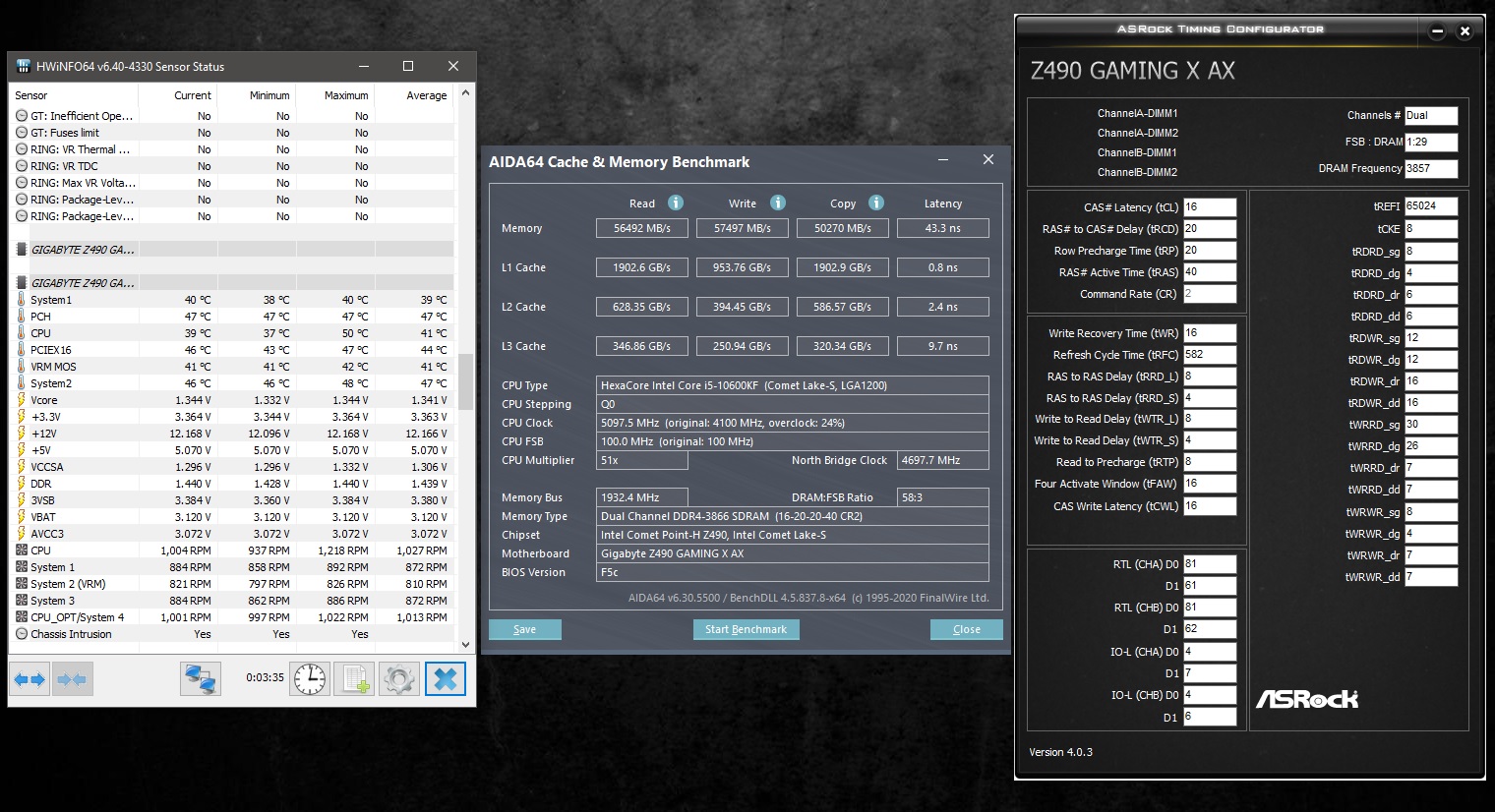Viewport: 1495px width, 812px height.
Task: Click the Command Rate (CR) field
Action: [1209, 294]
